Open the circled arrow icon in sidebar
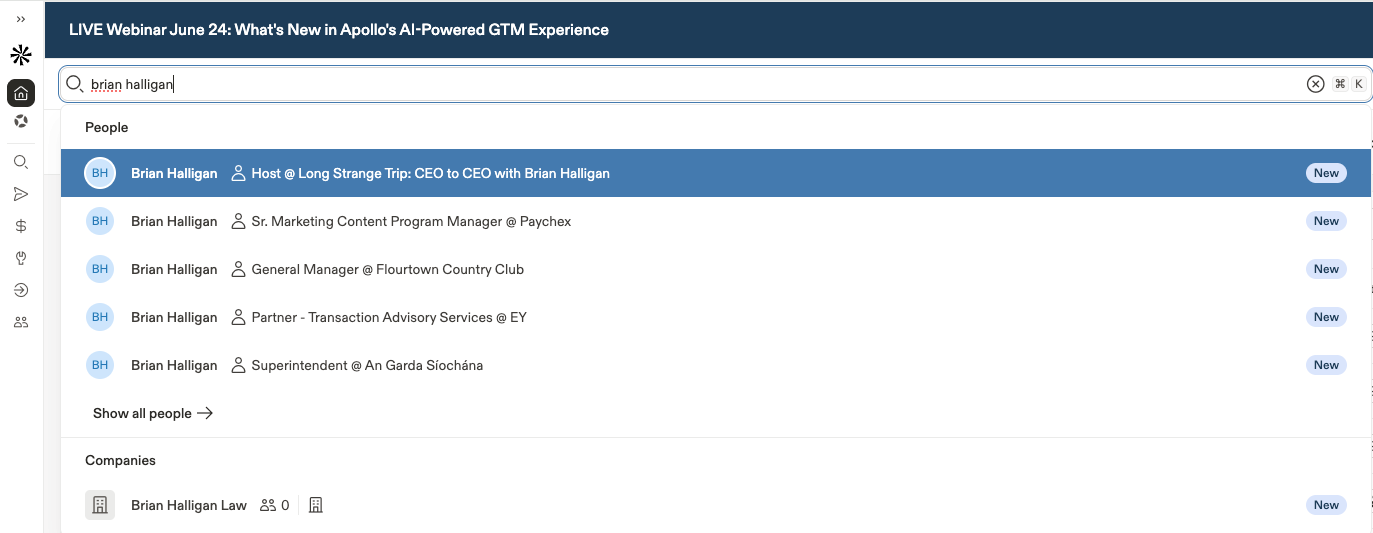Image resolution: width=1373 pixels, height=533 pixels. point(21,290)
